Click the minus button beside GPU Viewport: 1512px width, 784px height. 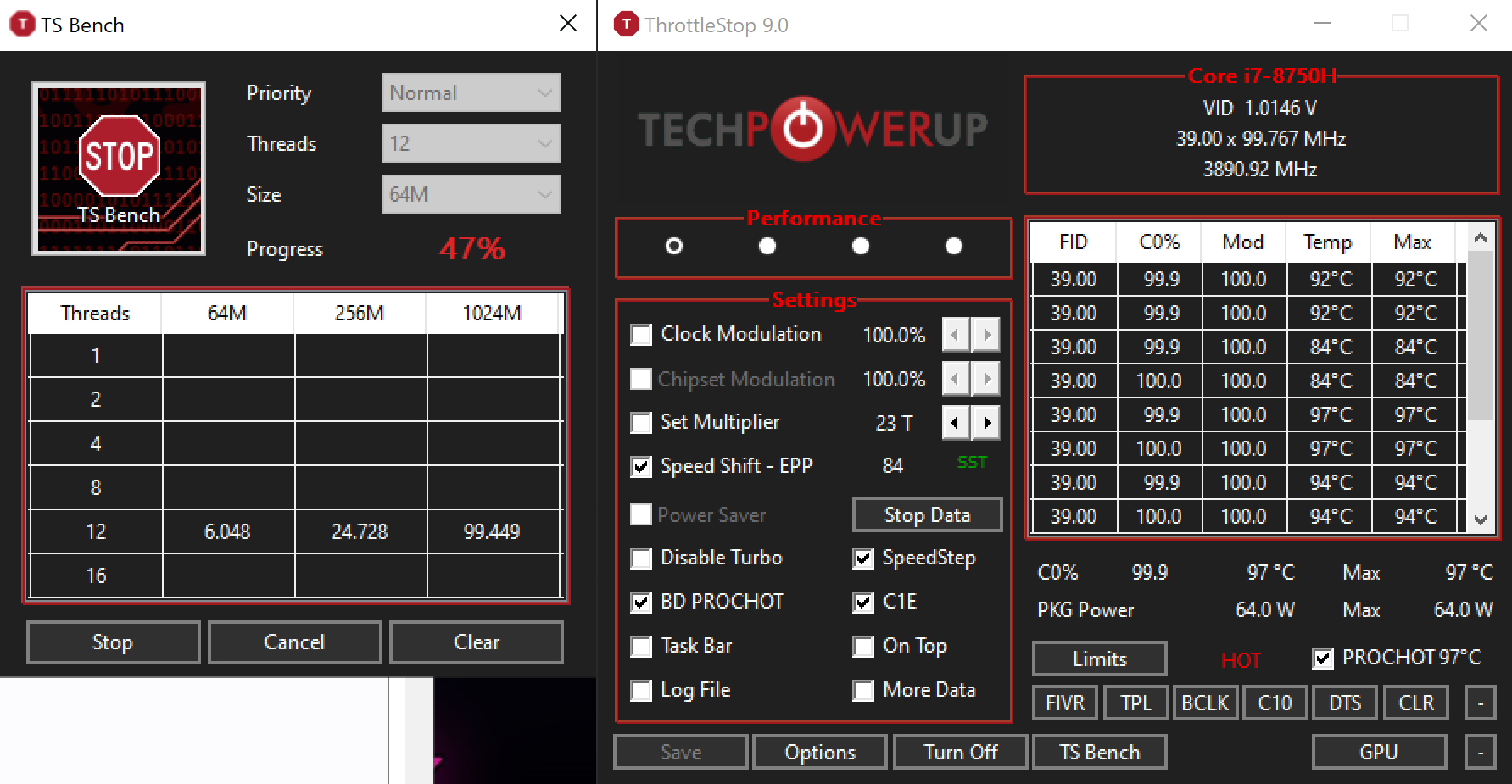pyautogui.click(x=1481, y=752)
